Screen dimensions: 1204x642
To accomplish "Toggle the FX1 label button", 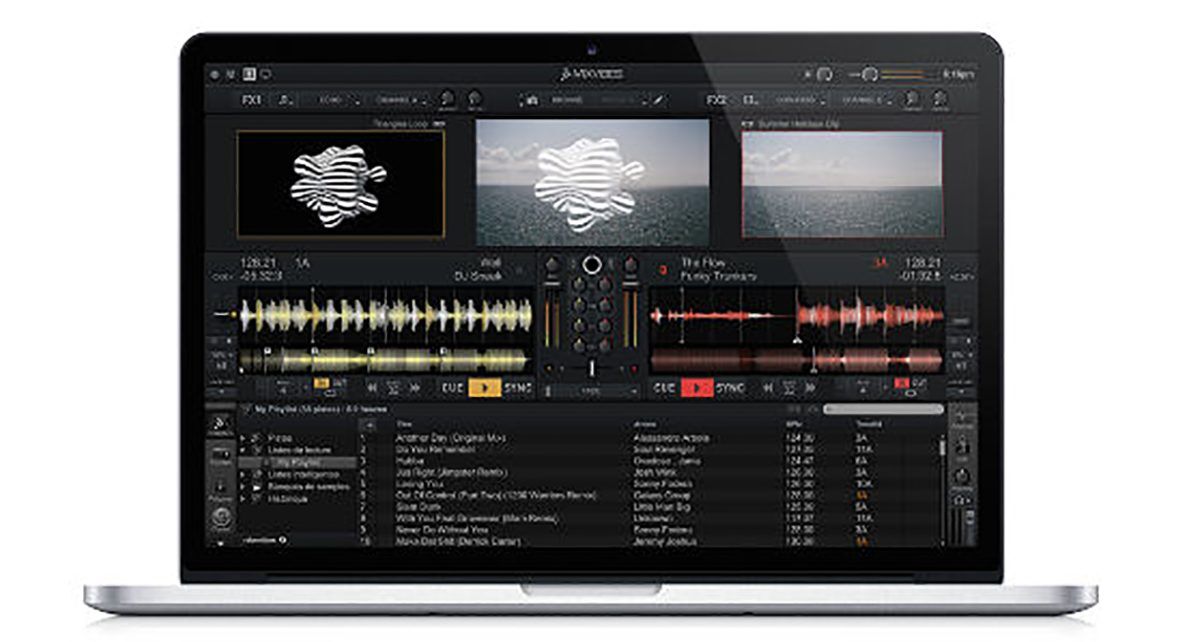I will pyautogui.click(x=251, y=100).
